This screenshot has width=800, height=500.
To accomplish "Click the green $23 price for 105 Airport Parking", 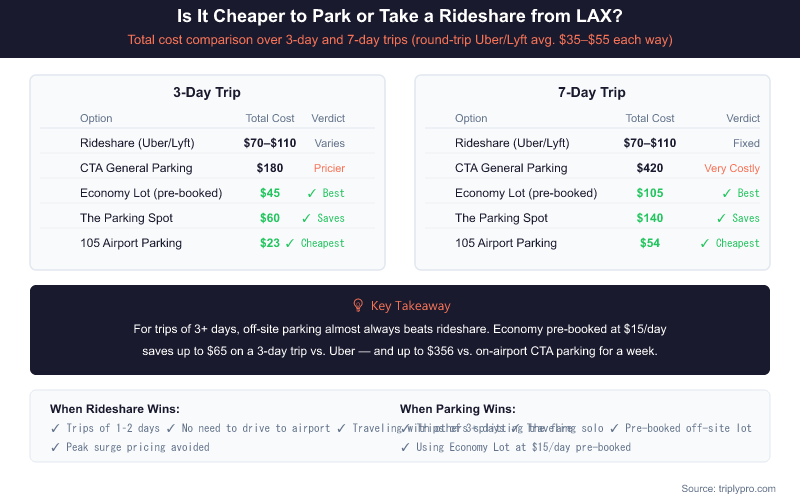I will point(270,243).
